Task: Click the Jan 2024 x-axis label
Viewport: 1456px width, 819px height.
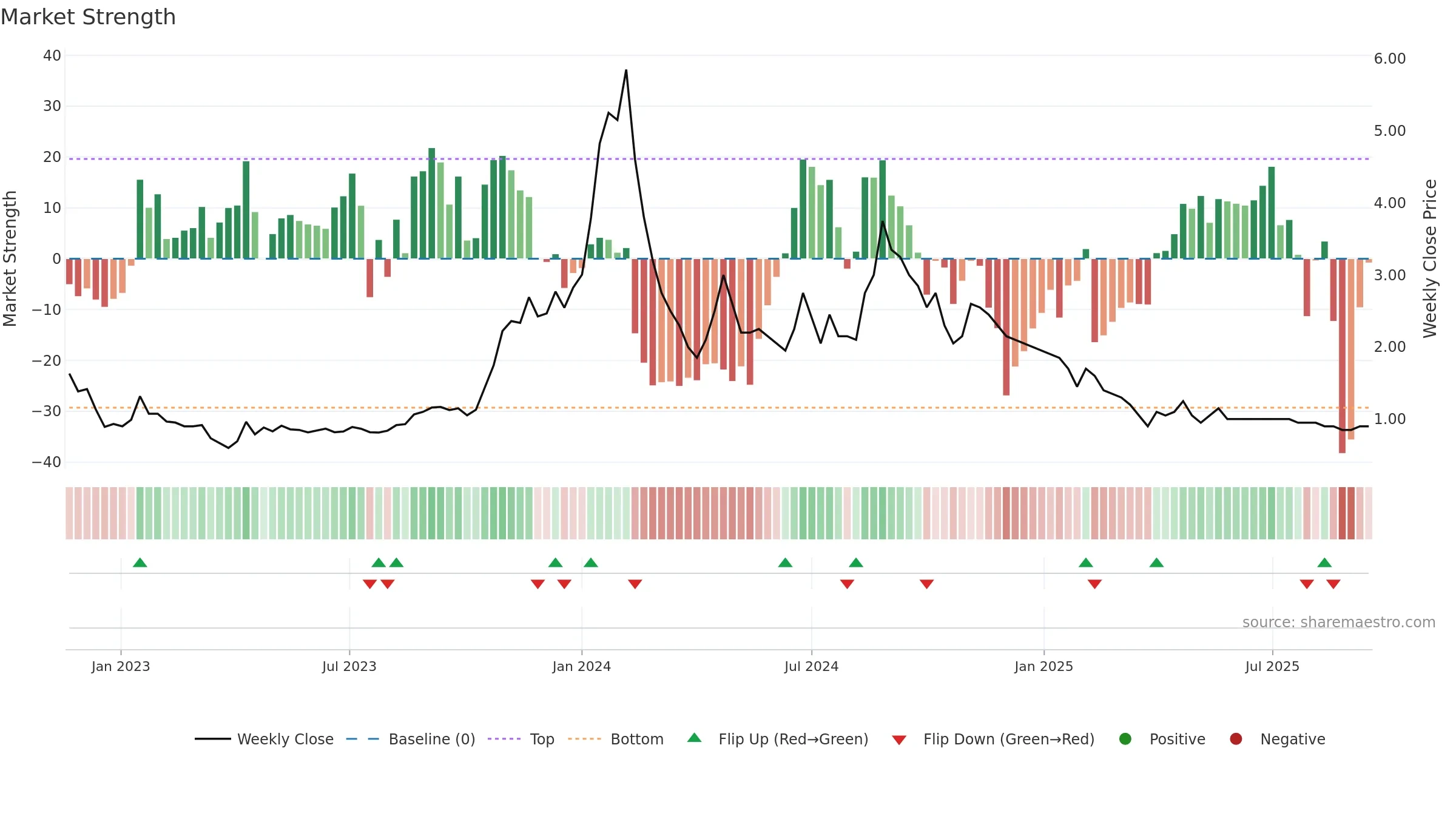Action: pyautogui.click(x=582, y=666)
